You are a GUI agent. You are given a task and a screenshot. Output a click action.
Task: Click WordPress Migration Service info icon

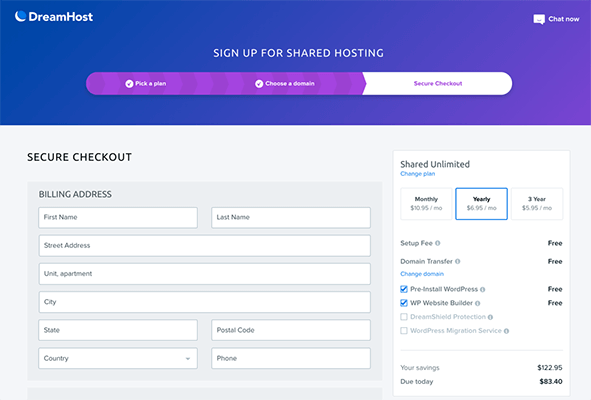pos(506,331)
